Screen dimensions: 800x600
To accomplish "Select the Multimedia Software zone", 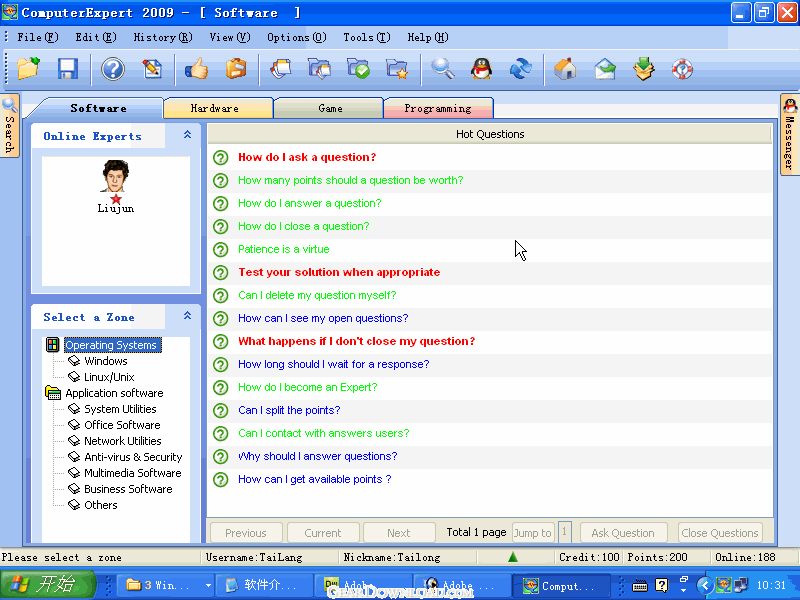I will coord(133,473).
